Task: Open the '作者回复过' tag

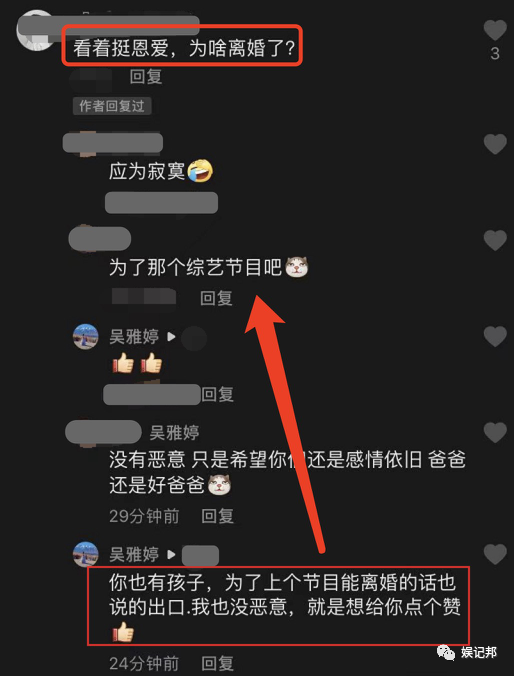Action: (x=112, y=106)
